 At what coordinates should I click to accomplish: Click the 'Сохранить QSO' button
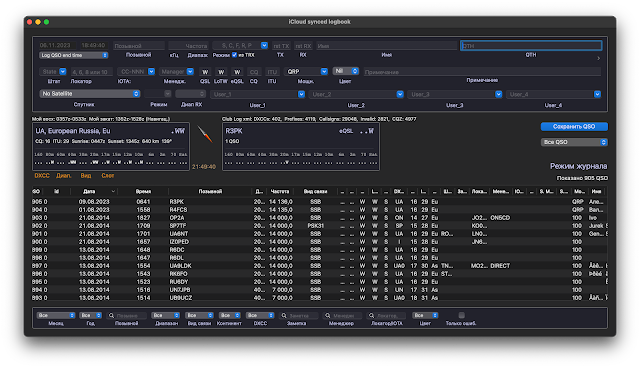pyautogui.click(x=574, y=126)
